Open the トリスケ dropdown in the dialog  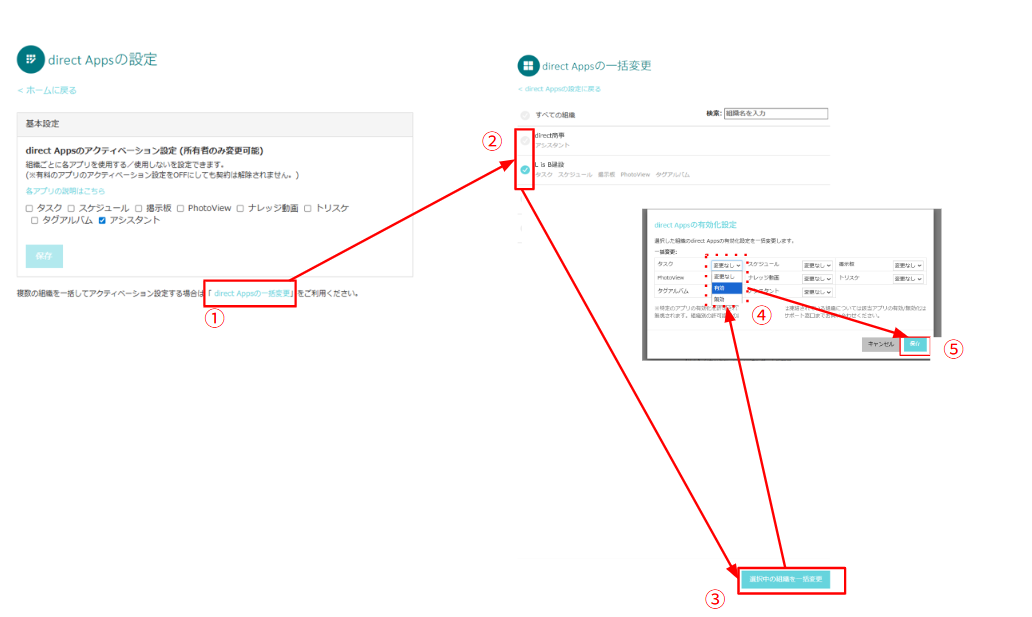click(x=908, y=279)
